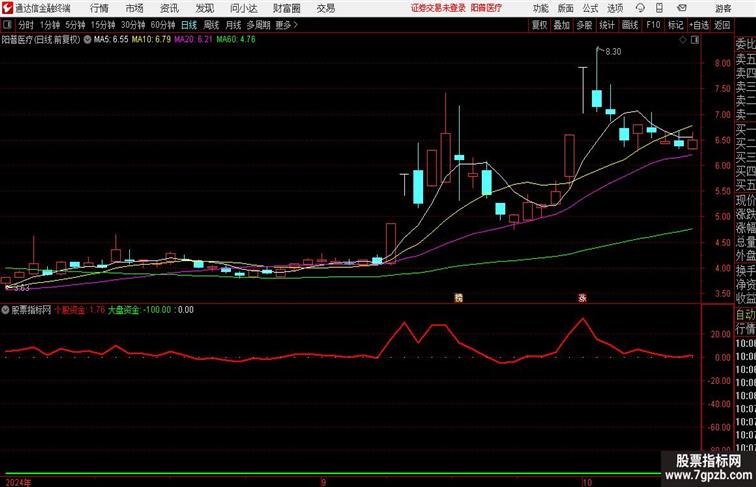
Task: Click the 游客 guest account label
Action: tap(723, 8)
